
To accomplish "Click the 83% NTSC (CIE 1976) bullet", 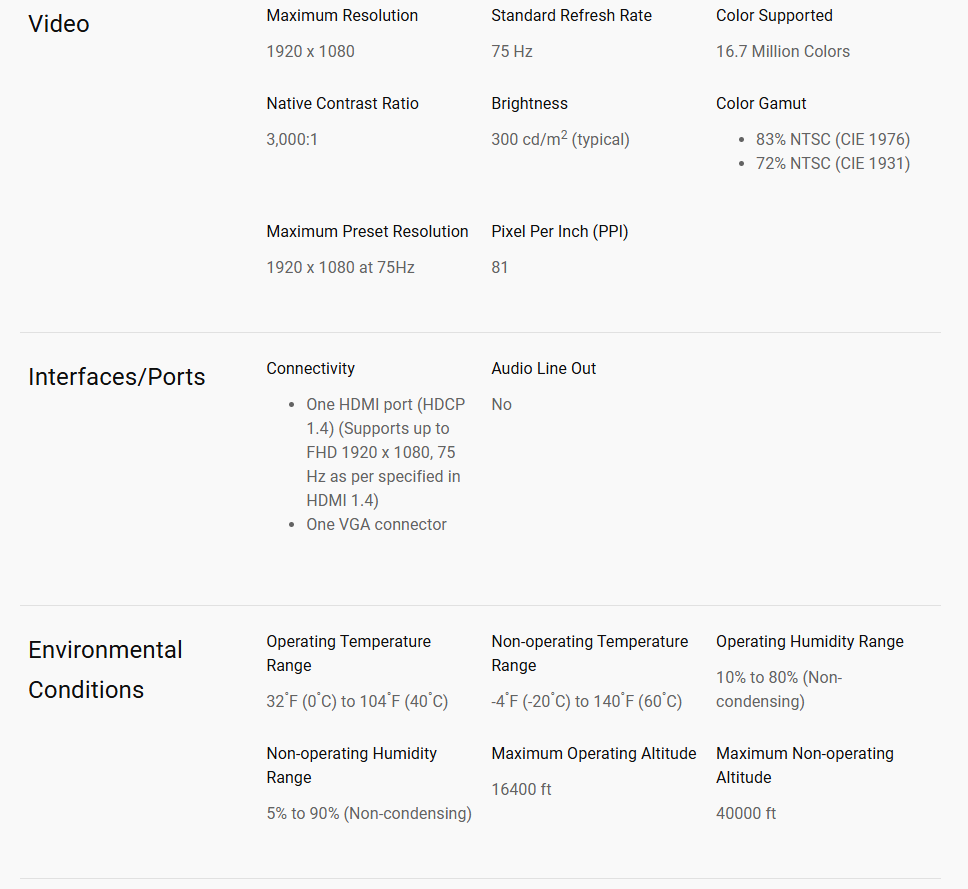I will (833, 140).
